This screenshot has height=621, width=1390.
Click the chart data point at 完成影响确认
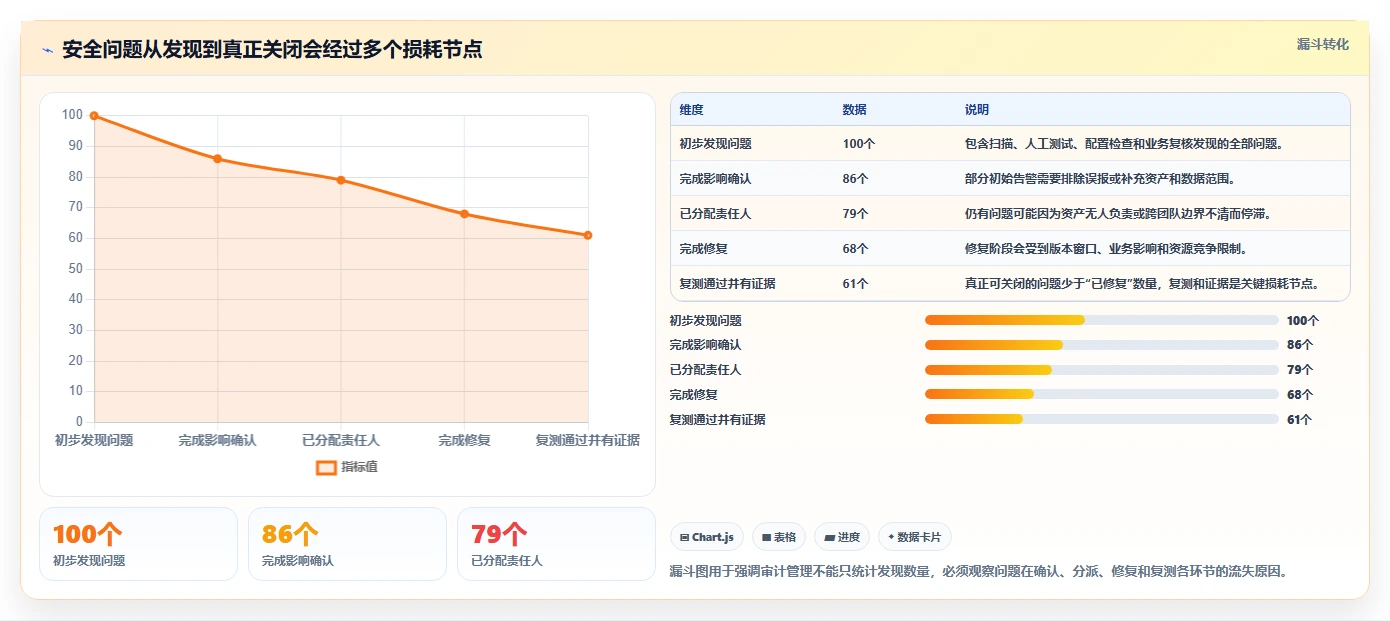[217, 159]
